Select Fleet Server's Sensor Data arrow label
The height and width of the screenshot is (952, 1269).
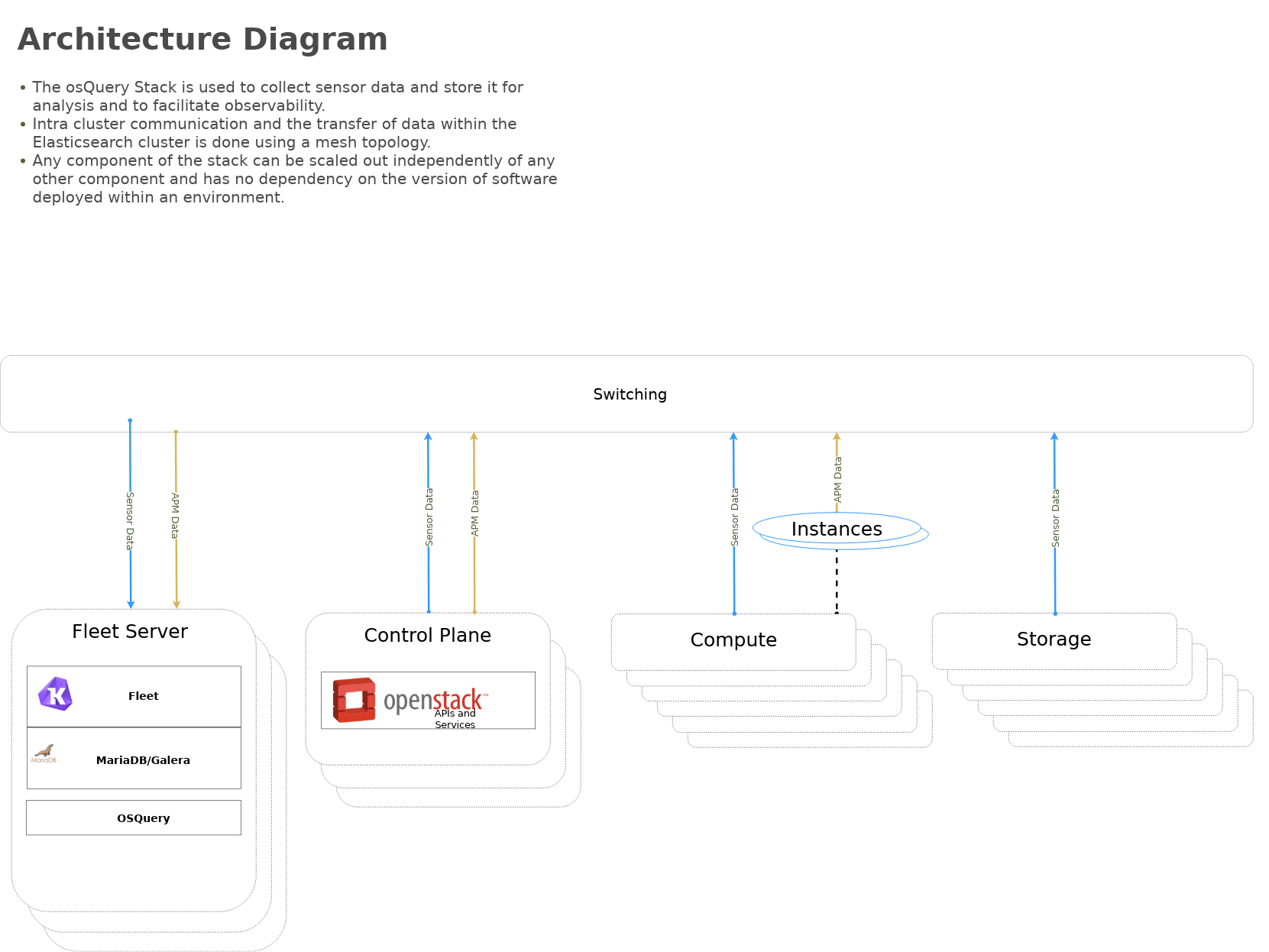130,521
